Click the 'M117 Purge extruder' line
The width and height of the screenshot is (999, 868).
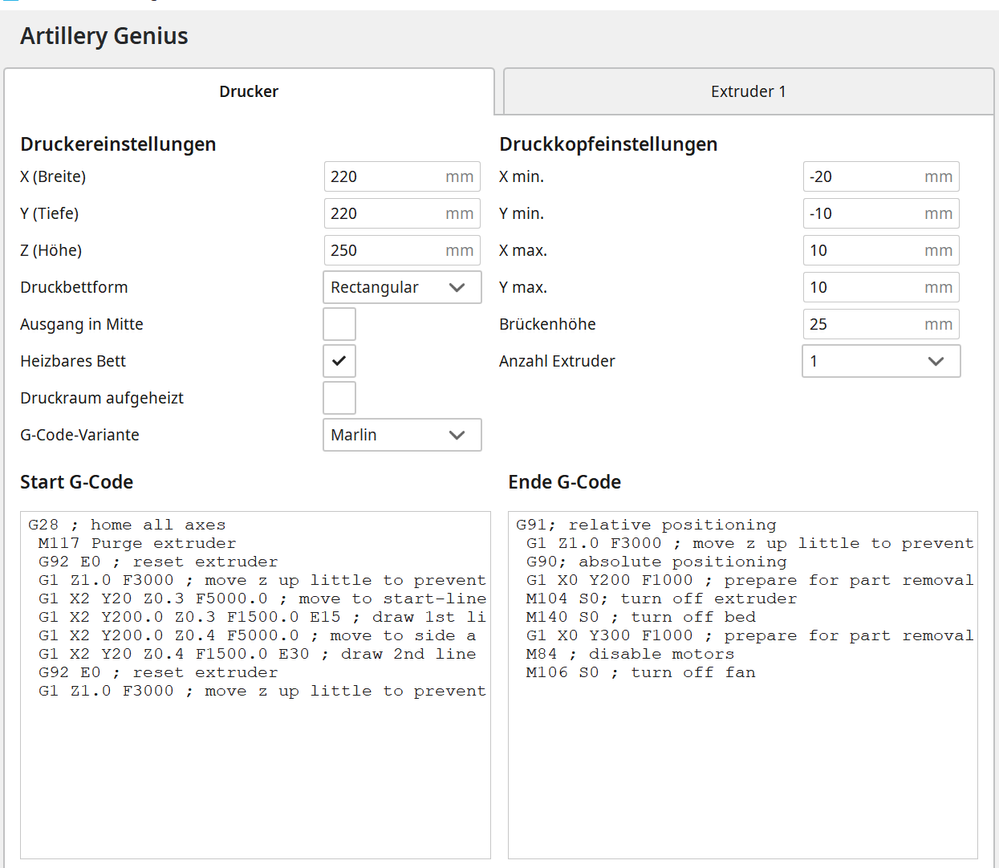(137, 544)
